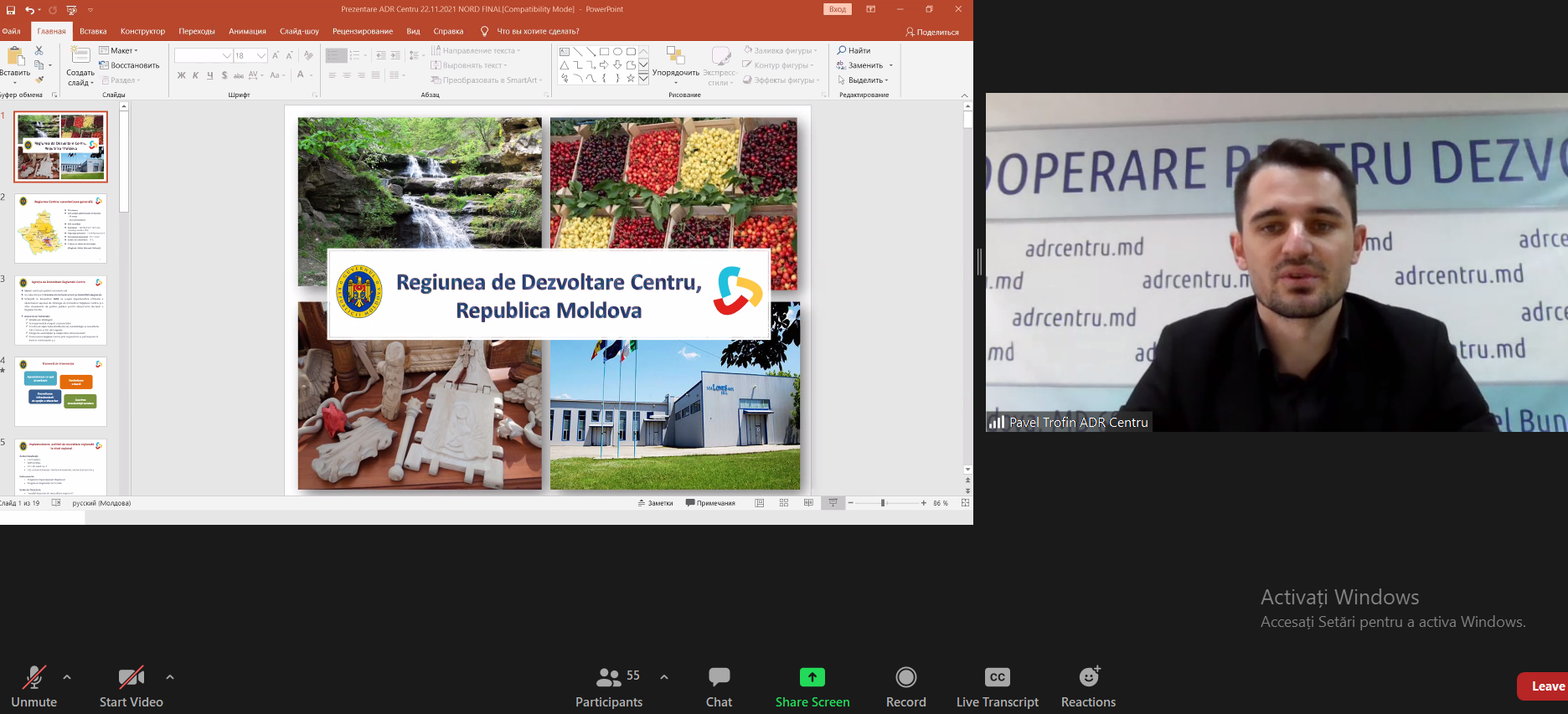Open the slide sorter view
The width and height of the screenshot is (1568, 714).
(784, 503)
